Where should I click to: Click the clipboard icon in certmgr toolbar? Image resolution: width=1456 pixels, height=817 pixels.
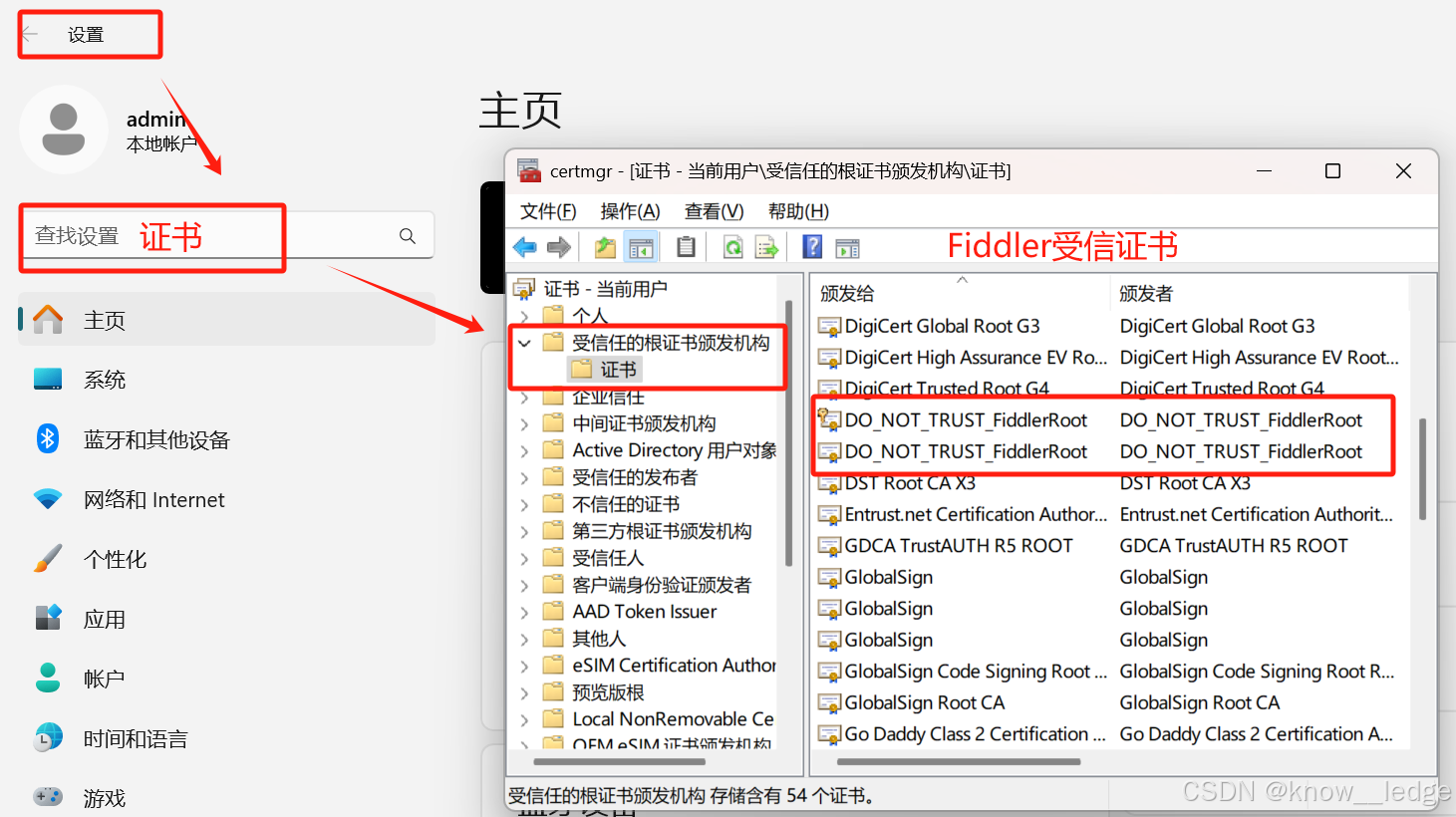pyautogui.click(x=686, y=246)
